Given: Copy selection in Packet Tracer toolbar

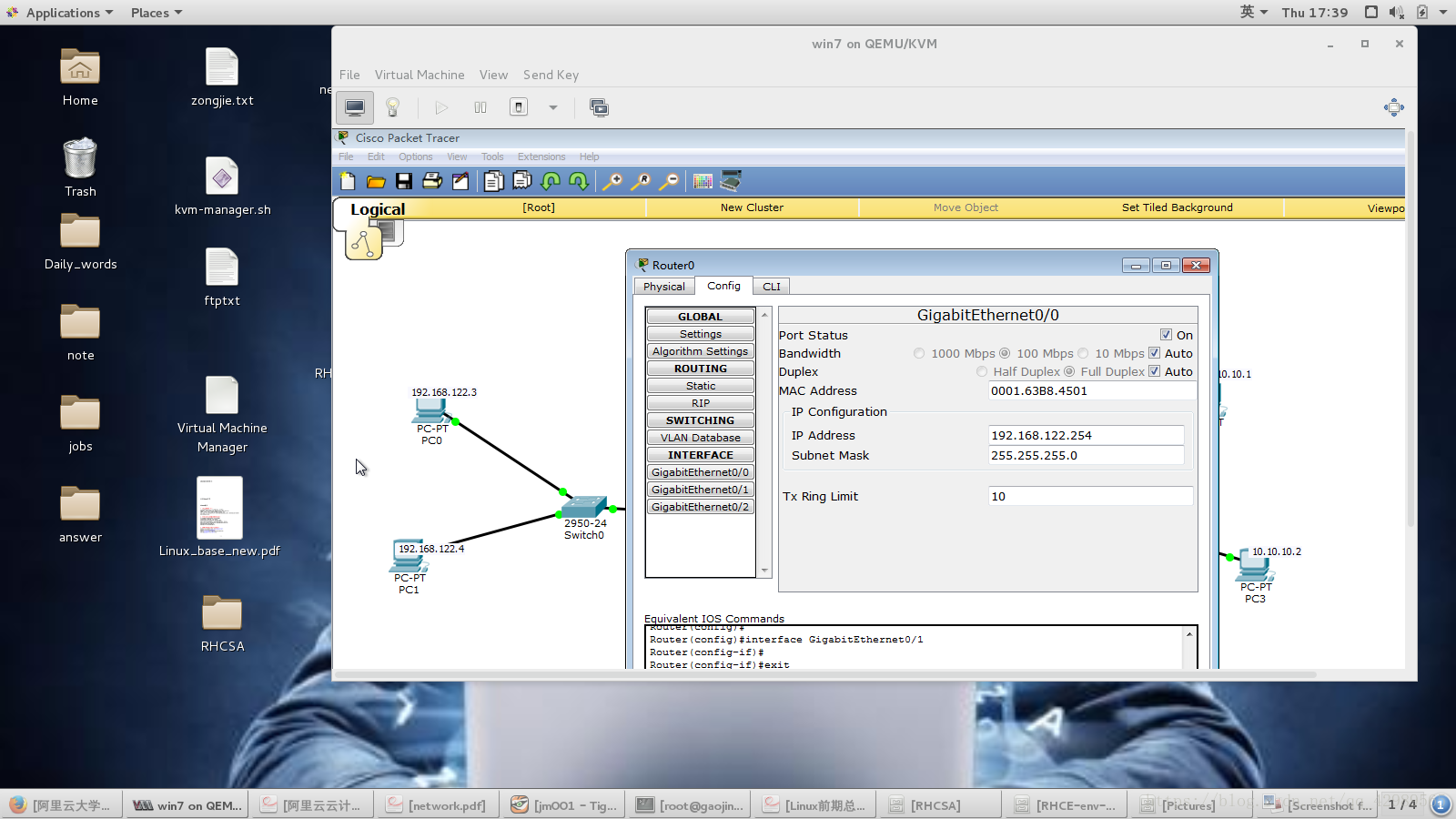Looking at the screenshot, I should coord(493,181).
